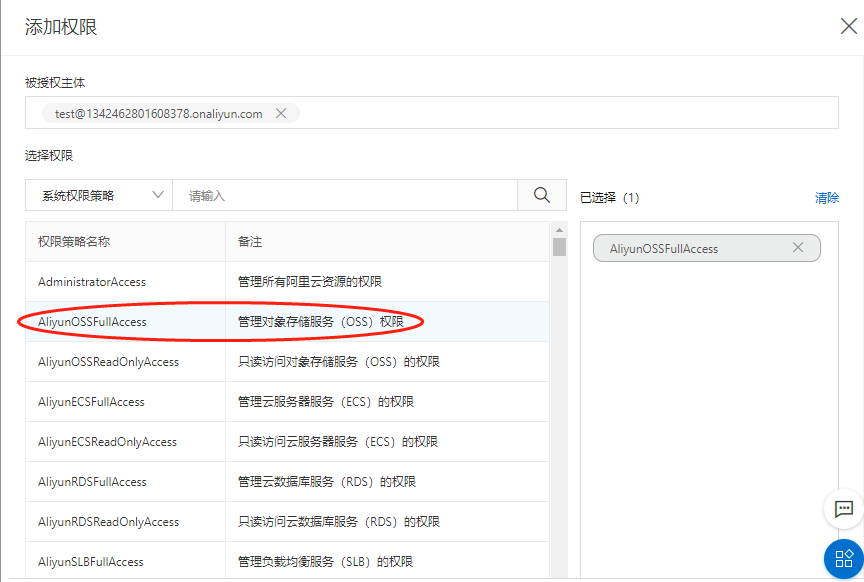Click the note 只读访问对象存储服务（OSS）的权限
Screen dimensions: 864x582
point(339,362)
